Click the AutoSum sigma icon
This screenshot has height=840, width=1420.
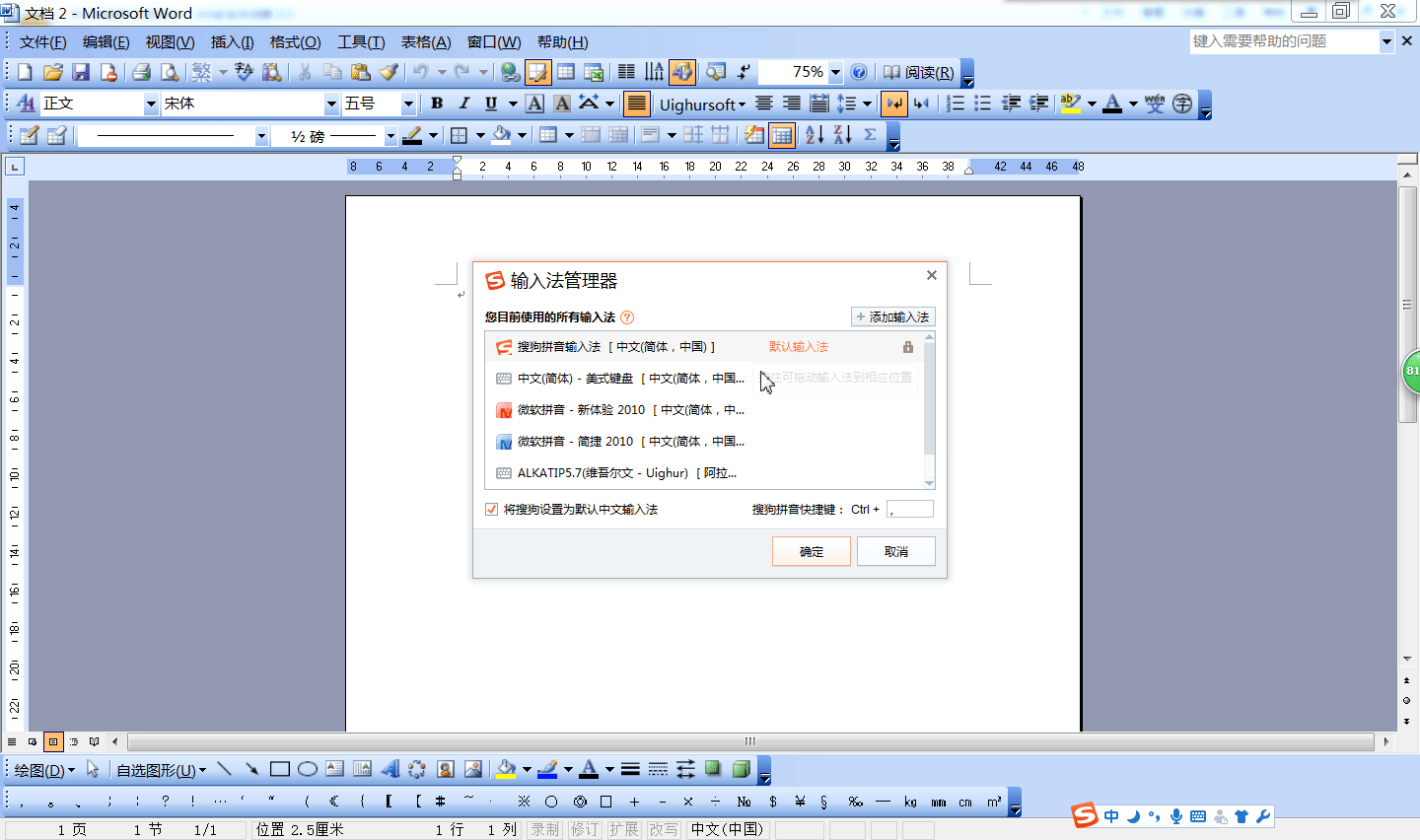[870, 135]
